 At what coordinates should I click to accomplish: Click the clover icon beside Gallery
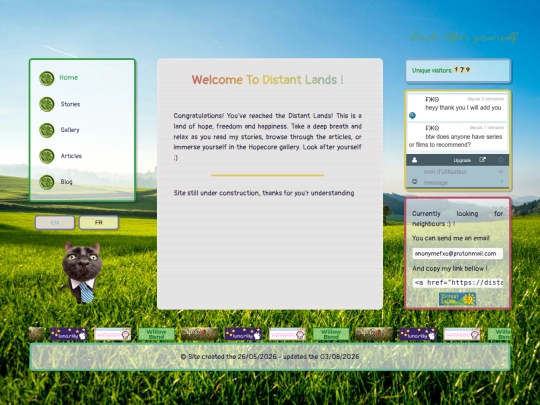point(46,130)
